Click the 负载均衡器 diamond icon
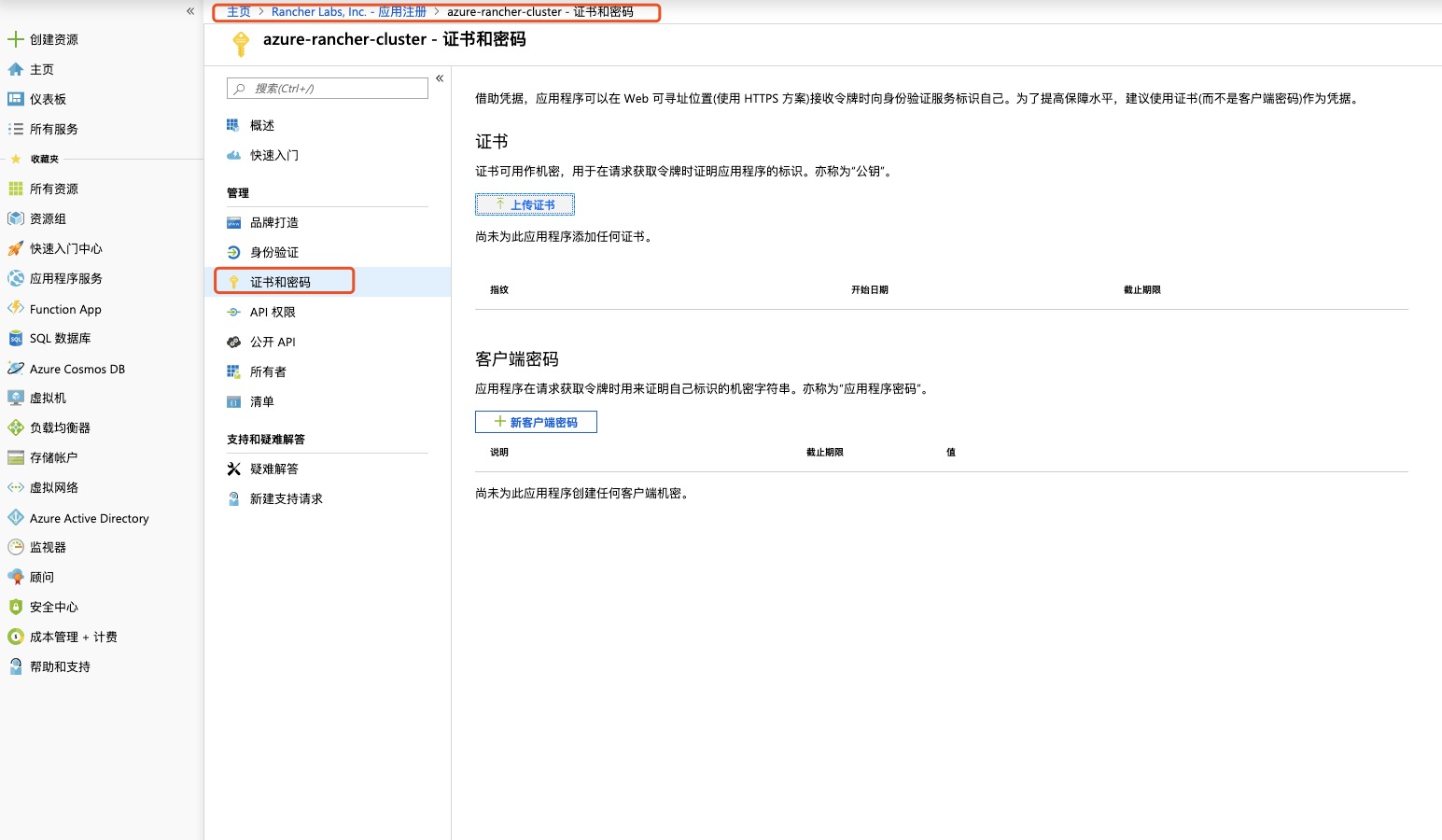This screenshot has width=1442, height=840. pyautogui.click(x=15, y=427)
